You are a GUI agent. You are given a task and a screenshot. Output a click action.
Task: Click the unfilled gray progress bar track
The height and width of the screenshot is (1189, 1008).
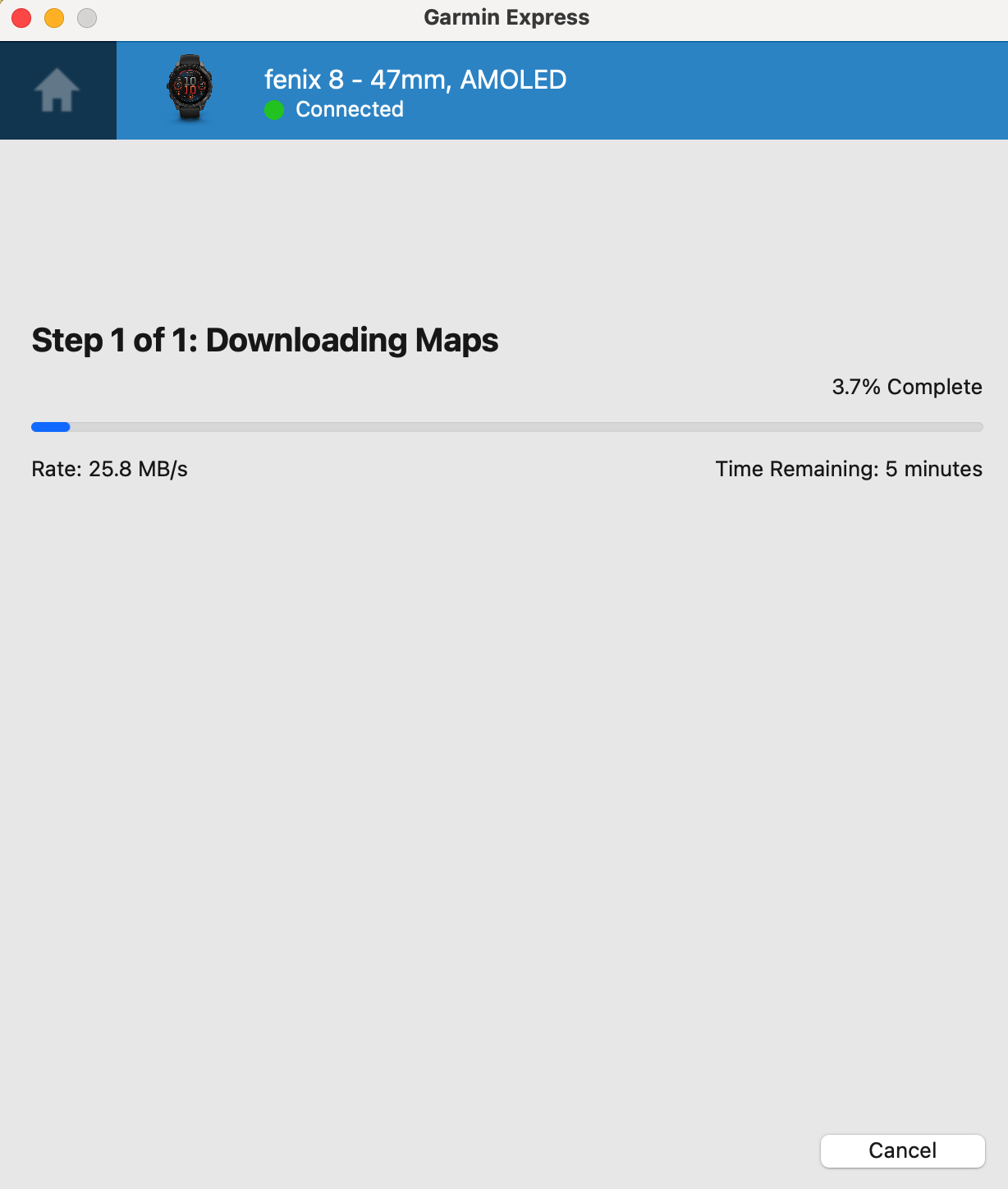[x=526, y=427]
